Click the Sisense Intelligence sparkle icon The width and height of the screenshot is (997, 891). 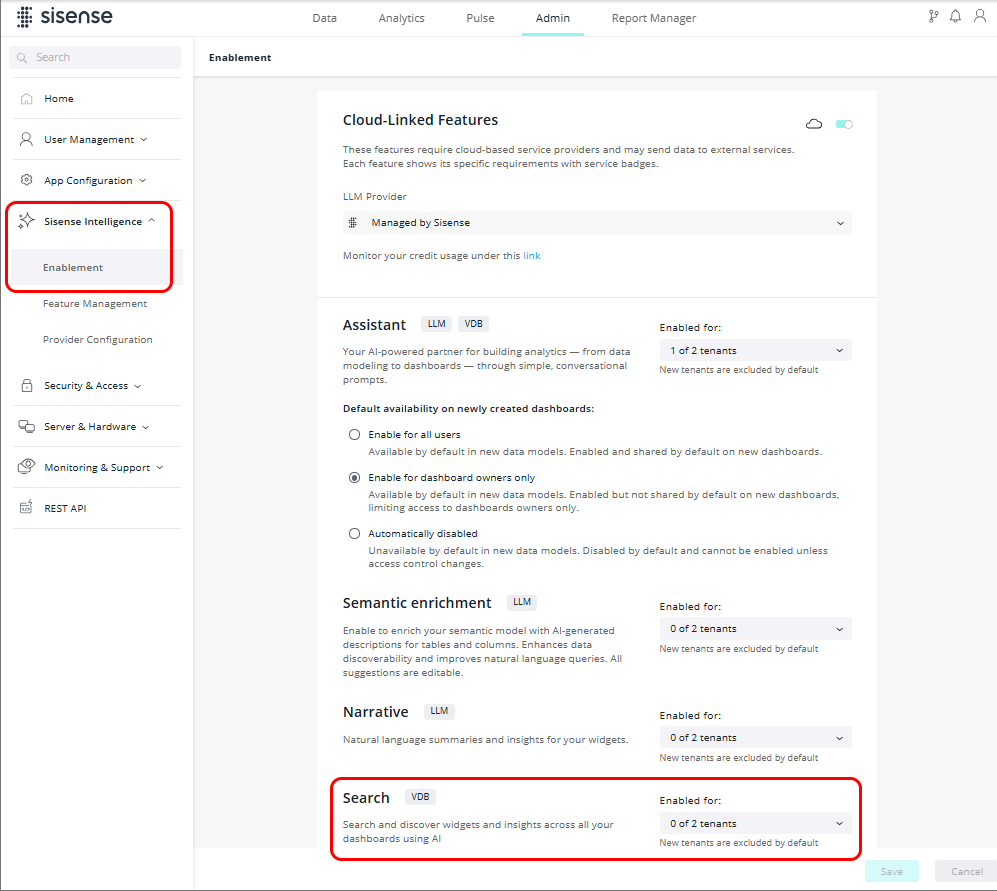tap(26, 221)
